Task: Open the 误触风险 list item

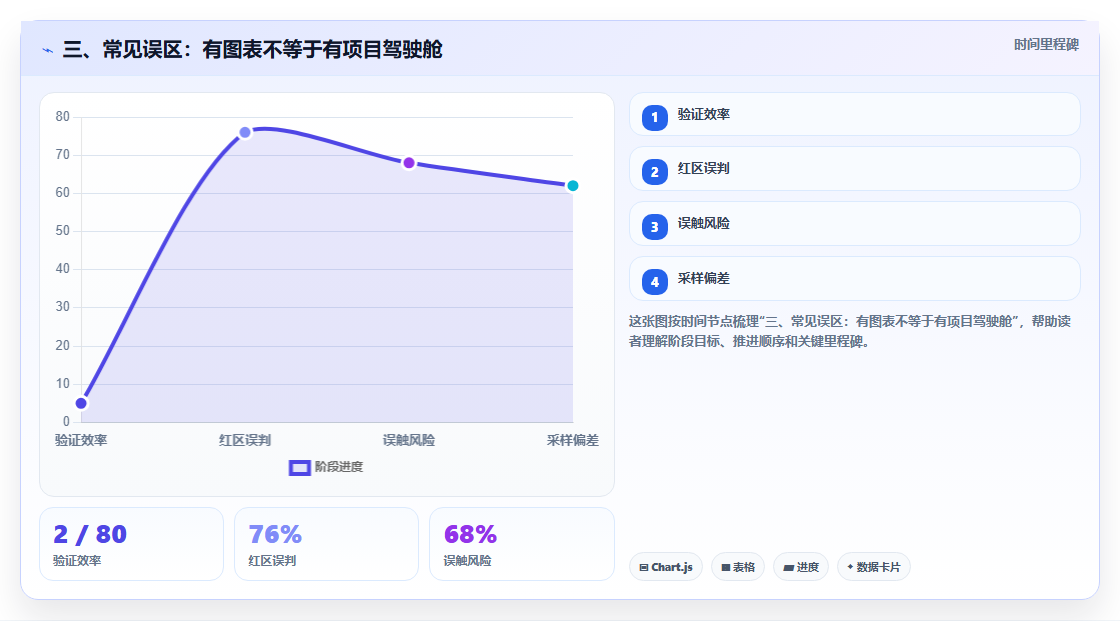Action: tap(854, 224)
